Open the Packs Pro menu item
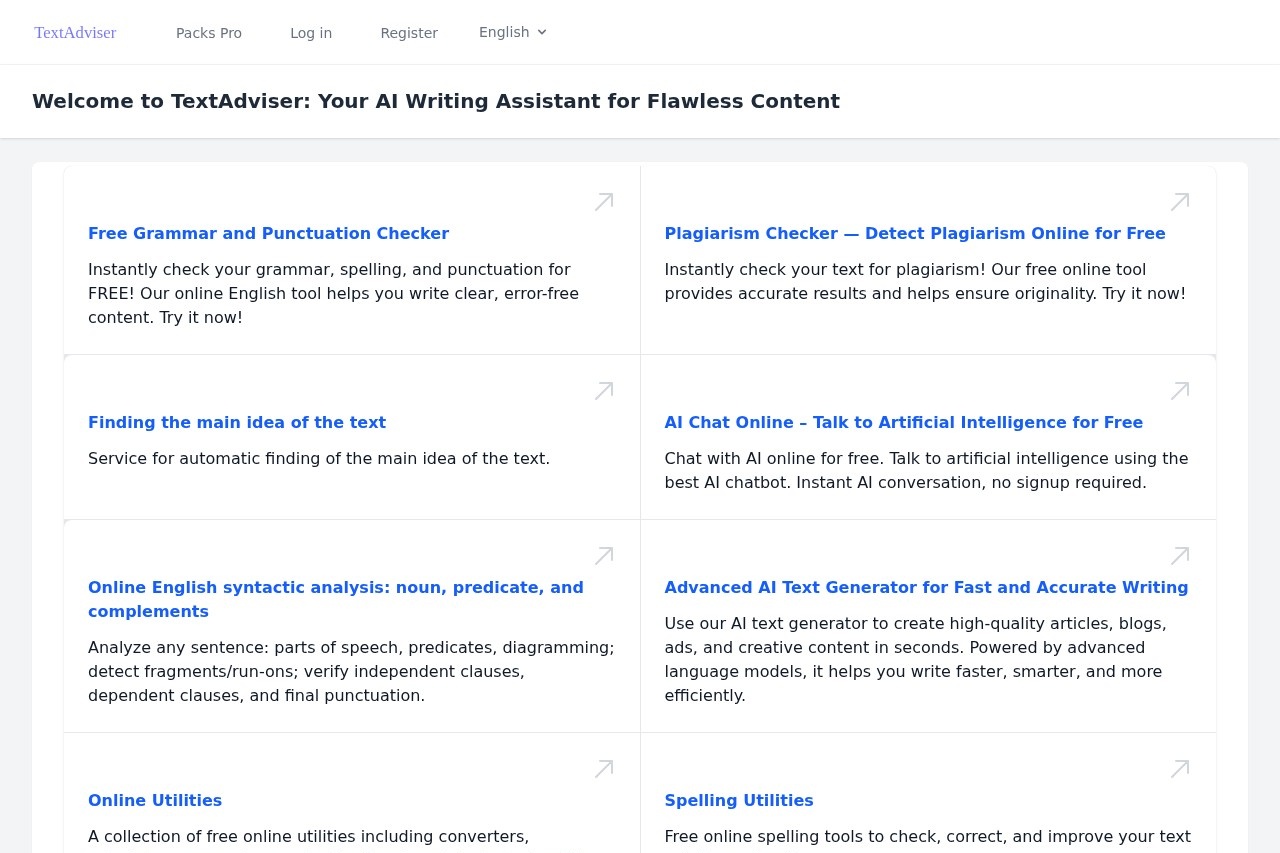Image resolution: width=1280 pixels, height=853 pixels. pos(209,33)
